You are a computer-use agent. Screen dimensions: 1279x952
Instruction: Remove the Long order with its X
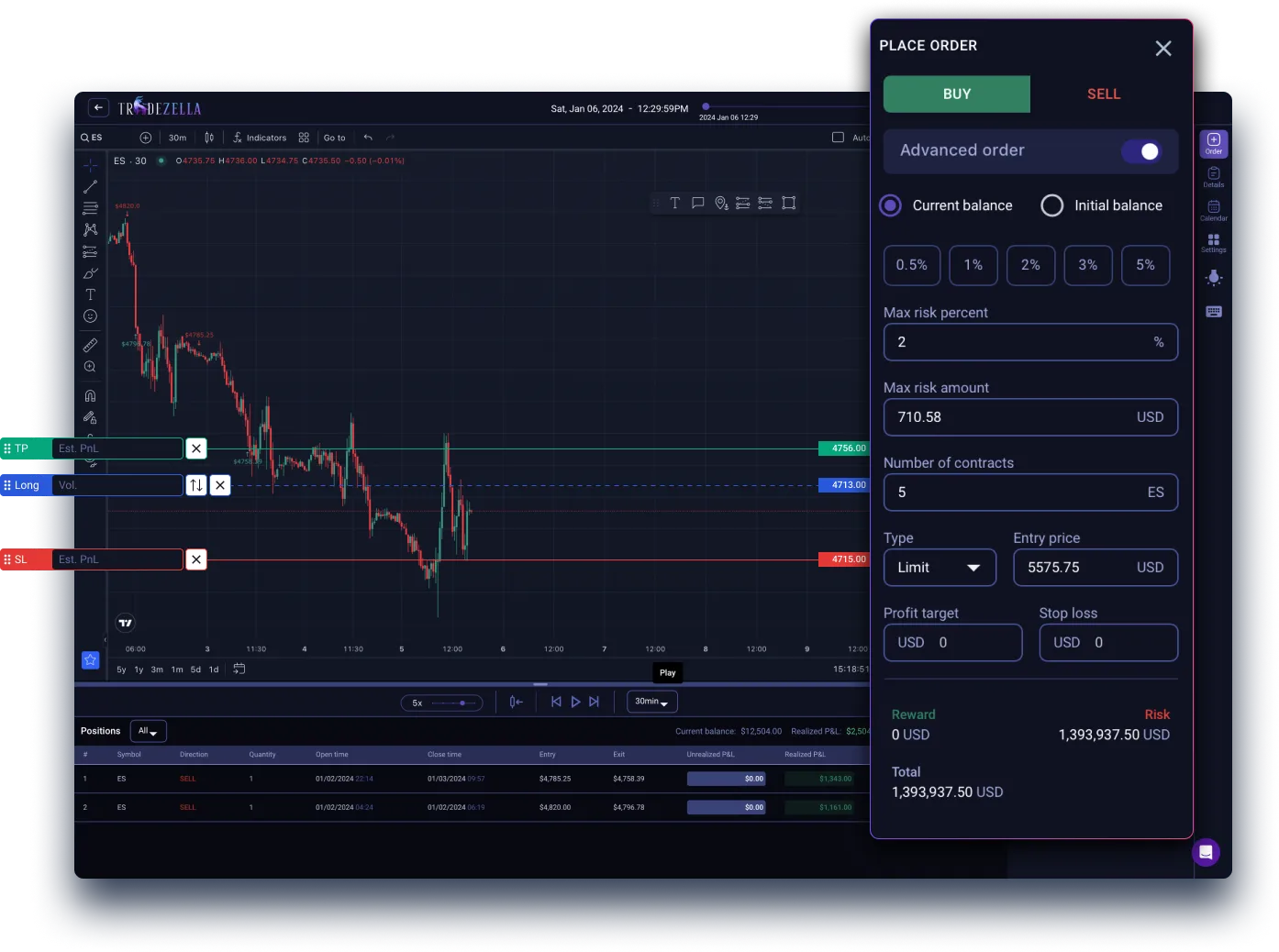pyautogui.click(x=220, y=485)
